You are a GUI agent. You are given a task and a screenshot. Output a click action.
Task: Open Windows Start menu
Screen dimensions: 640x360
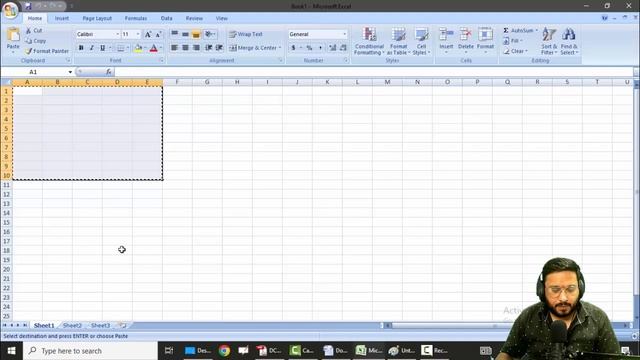click(11, 351)
